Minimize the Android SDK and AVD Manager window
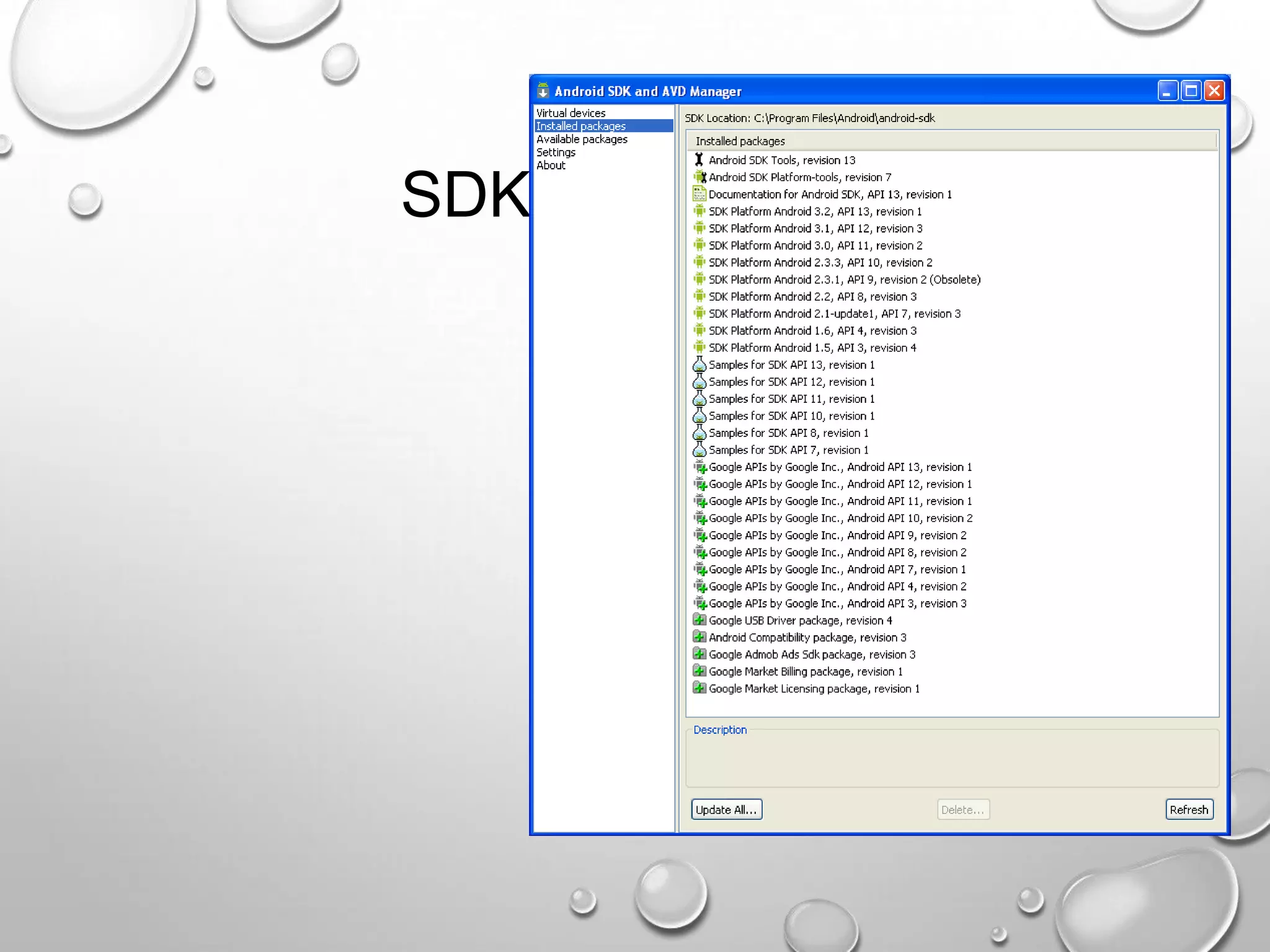 click(x=1168, y=90)
